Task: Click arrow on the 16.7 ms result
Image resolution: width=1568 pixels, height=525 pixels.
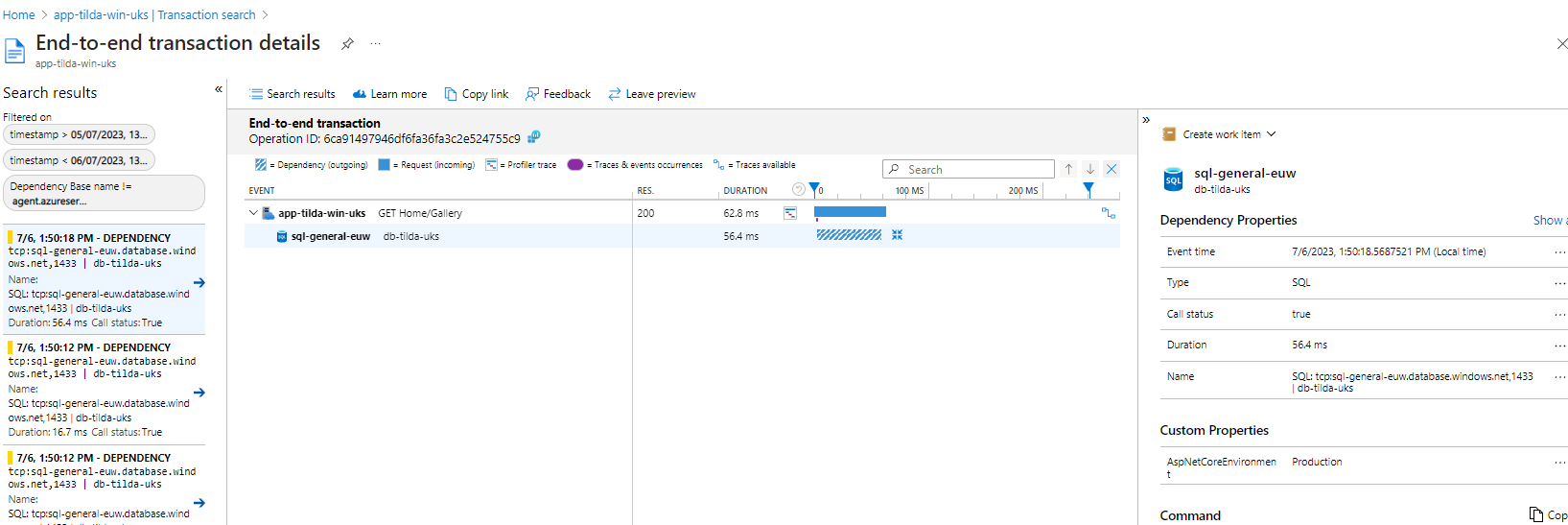Action: tap(199, 392)
